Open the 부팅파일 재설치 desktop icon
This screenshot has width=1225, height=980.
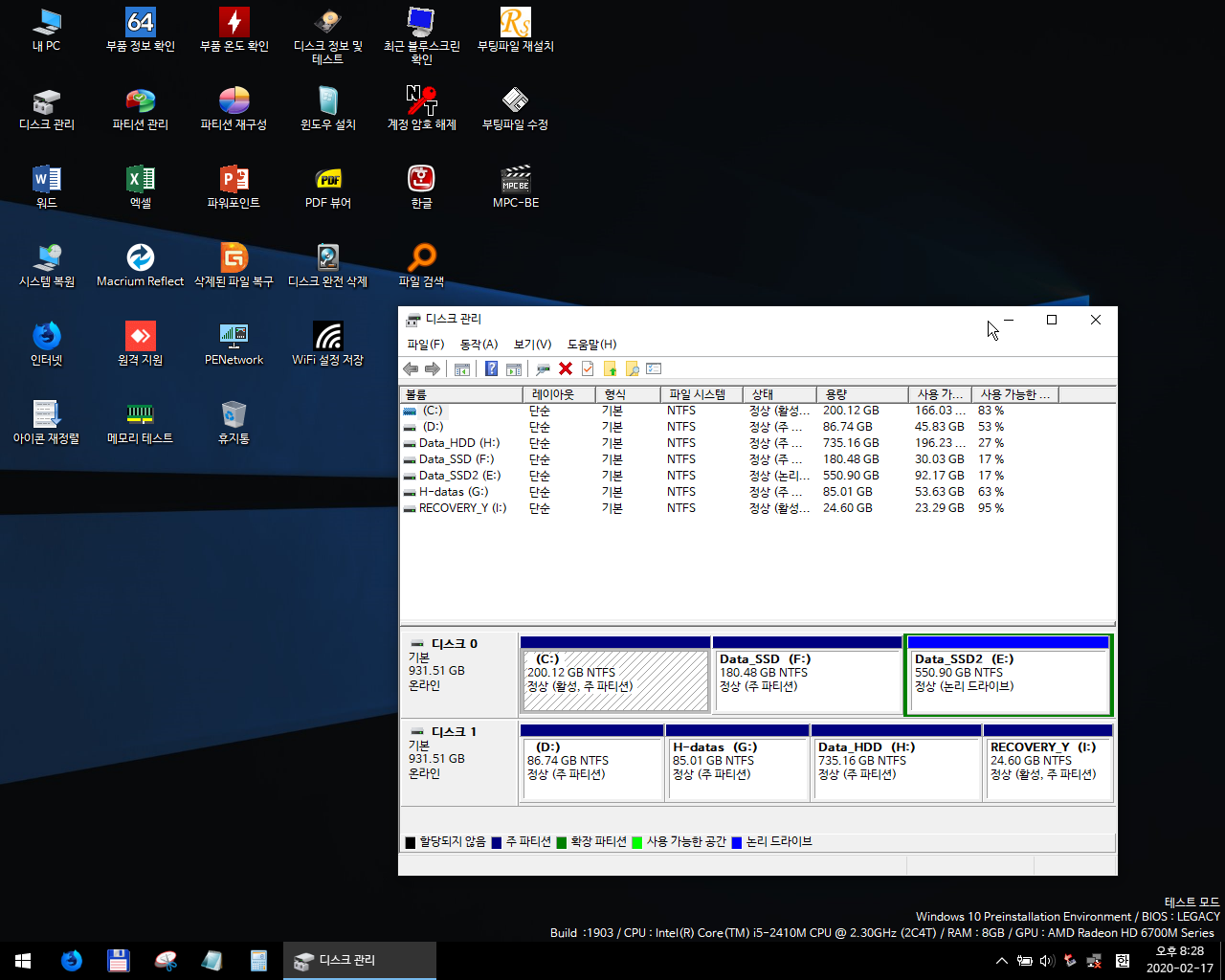coord(516,31)
